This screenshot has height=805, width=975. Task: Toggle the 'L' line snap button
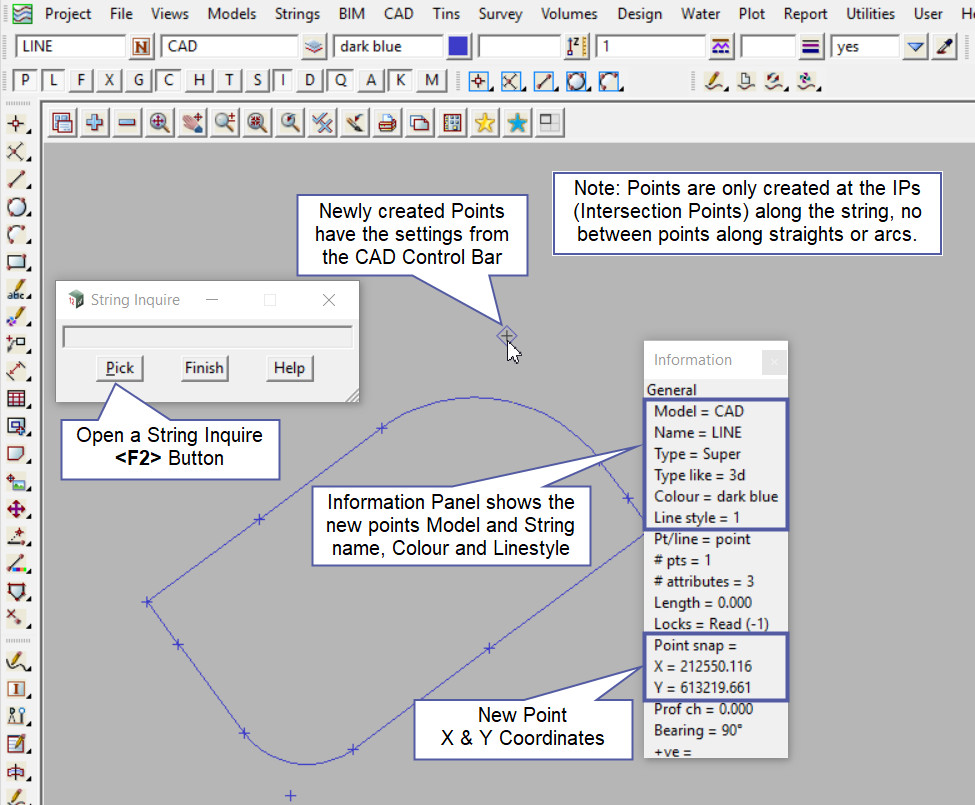[x=53, y=81]
